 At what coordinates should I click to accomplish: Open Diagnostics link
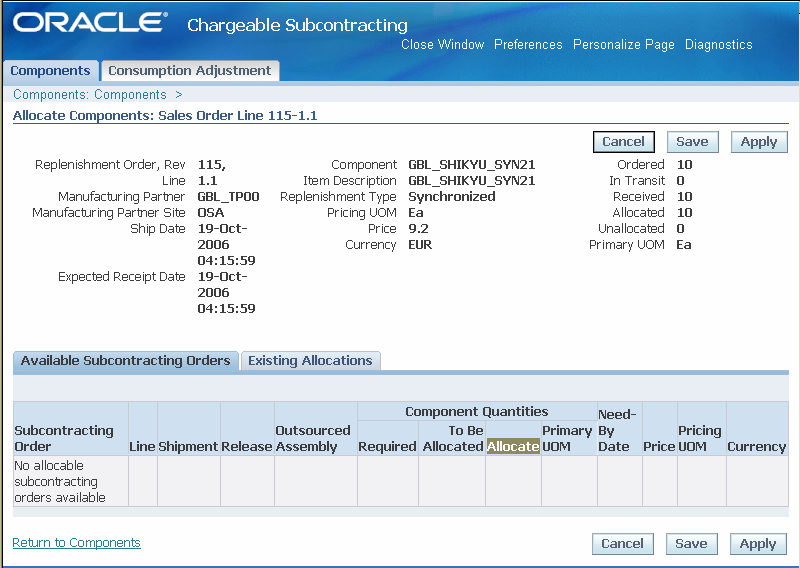point(718,44)
